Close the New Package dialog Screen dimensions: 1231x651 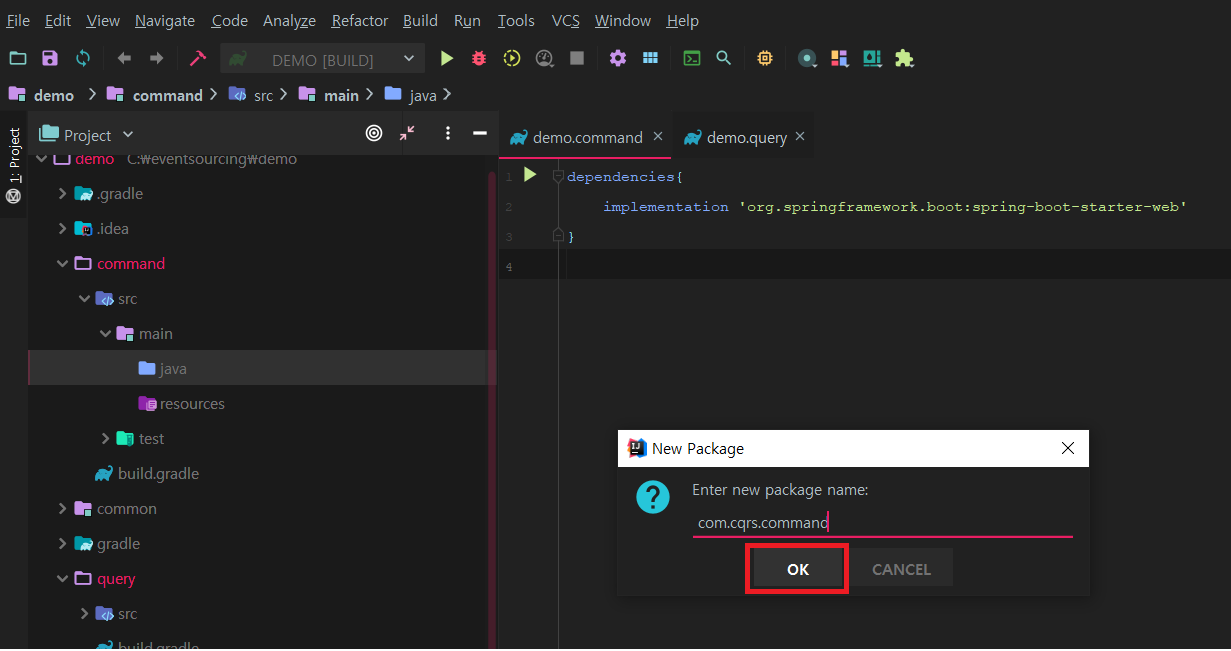tap(1067, 448)
